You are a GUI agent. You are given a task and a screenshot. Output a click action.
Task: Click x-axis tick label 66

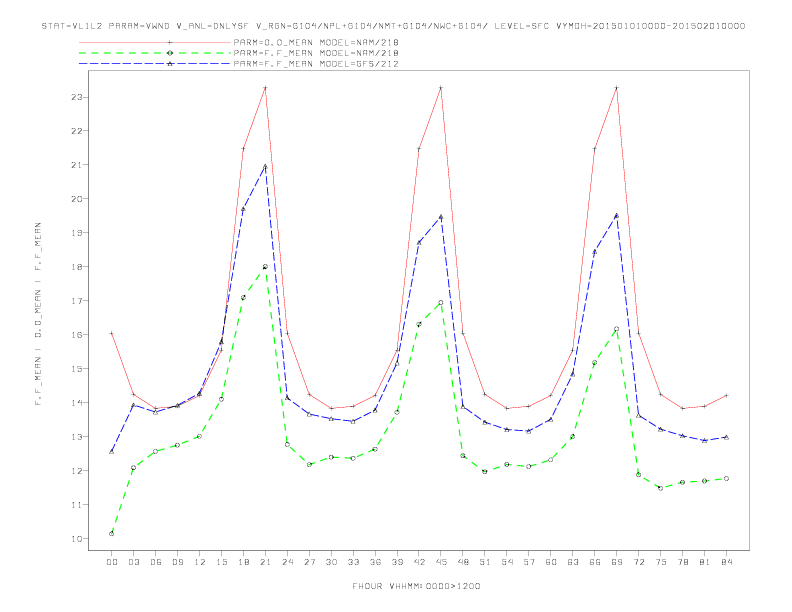[x=595, y=562]
